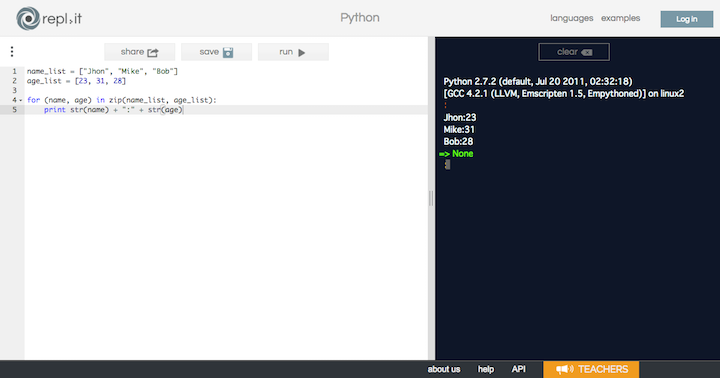Open the languages page
The image size is (720, 378).
click(x=572, y=18)
